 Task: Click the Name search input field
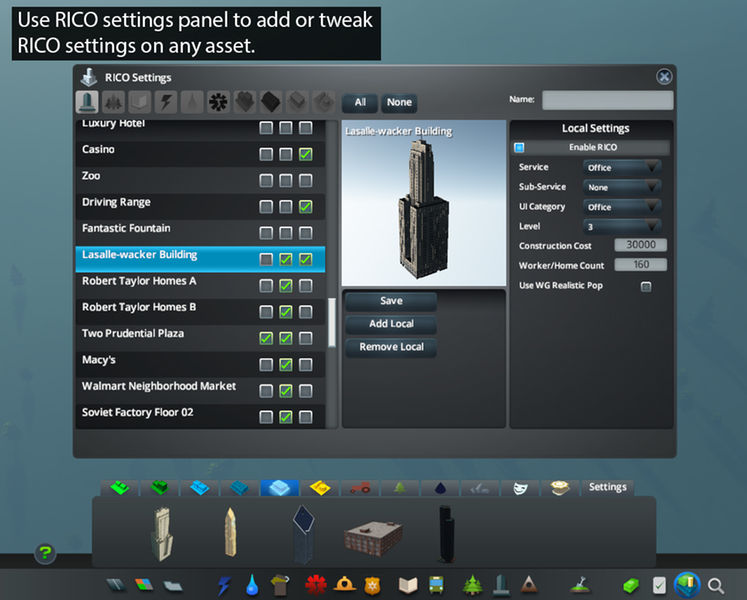[607, 100]
